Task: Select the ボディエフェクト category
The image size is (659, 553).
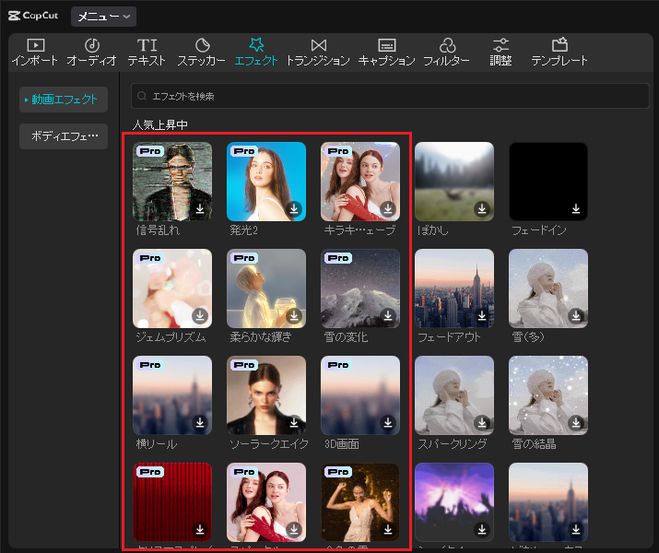Action: pyautogui.click(x=64, y=136)
